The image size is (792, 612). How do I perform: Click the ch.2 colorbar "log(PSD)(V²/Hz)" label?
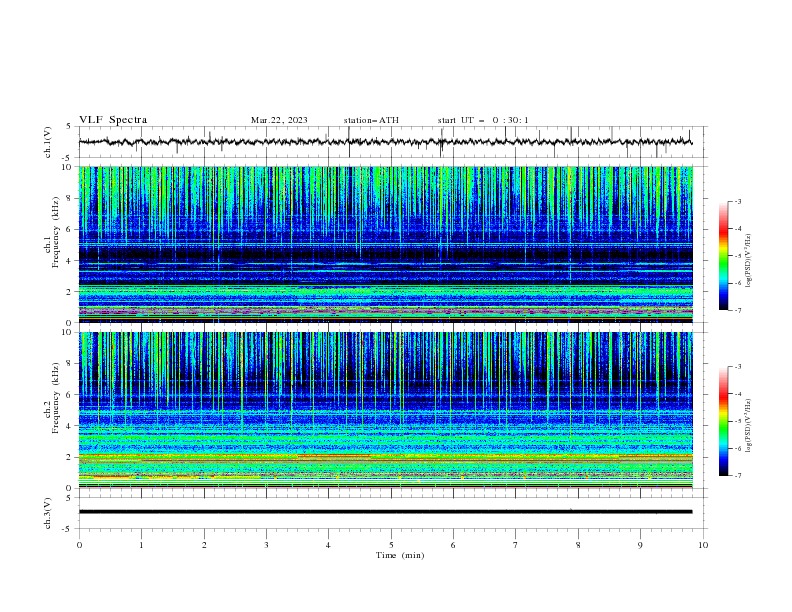[748, 425]
